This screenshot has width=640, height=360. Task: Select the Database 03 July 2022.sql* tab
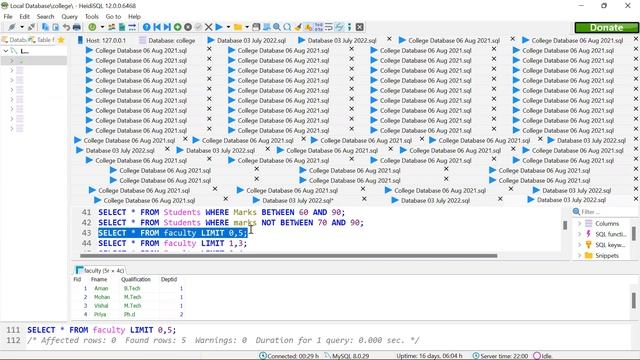click(298, 200)
